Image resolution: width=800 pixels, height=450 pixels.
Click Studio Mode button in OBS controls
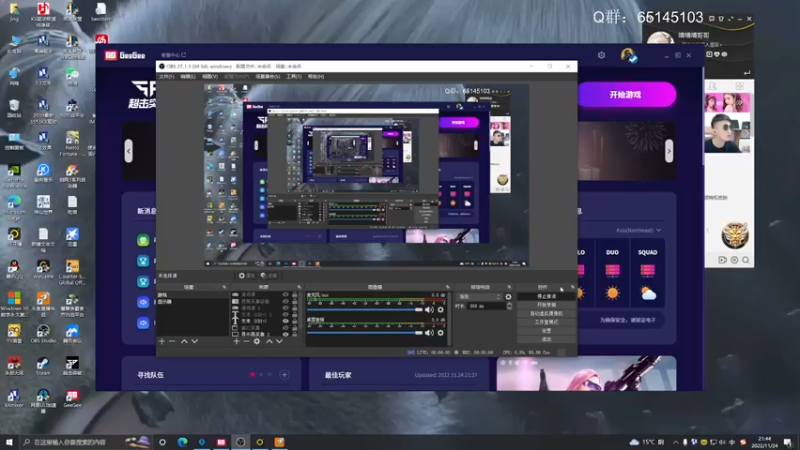point(546,322)
